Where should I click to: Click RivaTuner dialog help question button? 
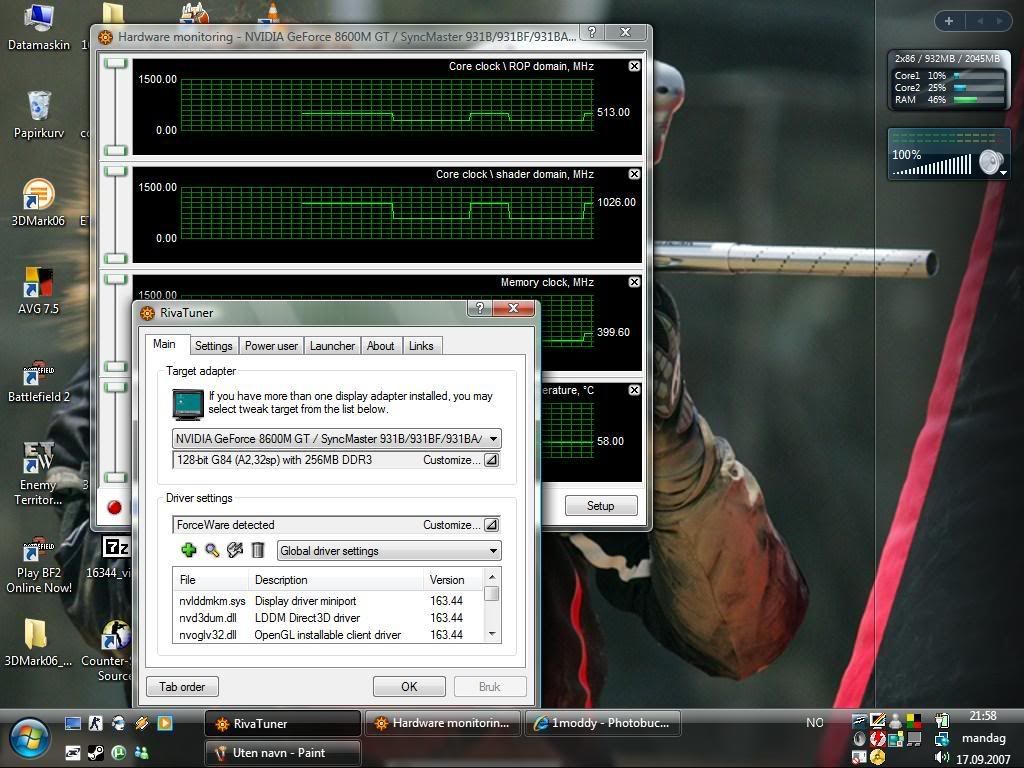pyautogui.click(x=480, y=308)
